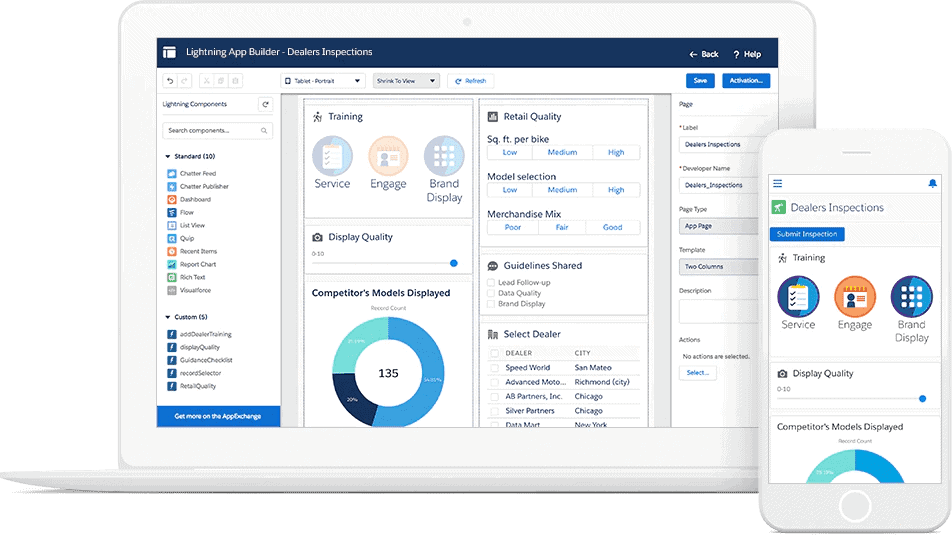Click the Save button
The height and width of the screenshot is (537, 952).
(x=700, y=81)
